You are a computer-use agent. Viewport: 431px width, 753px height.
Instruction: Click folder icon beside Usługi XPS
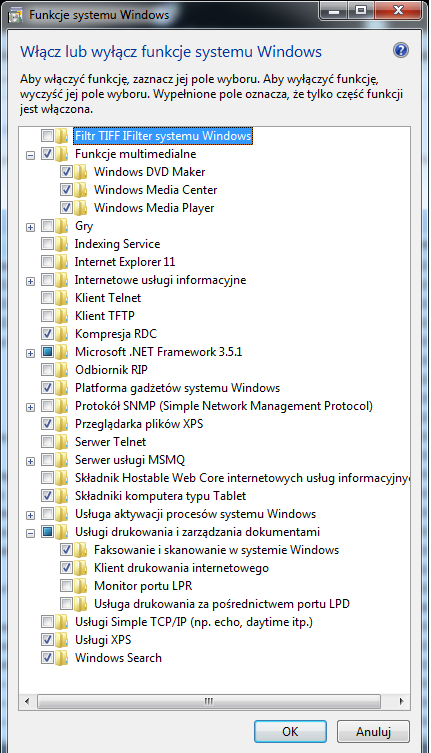[61, 640]
